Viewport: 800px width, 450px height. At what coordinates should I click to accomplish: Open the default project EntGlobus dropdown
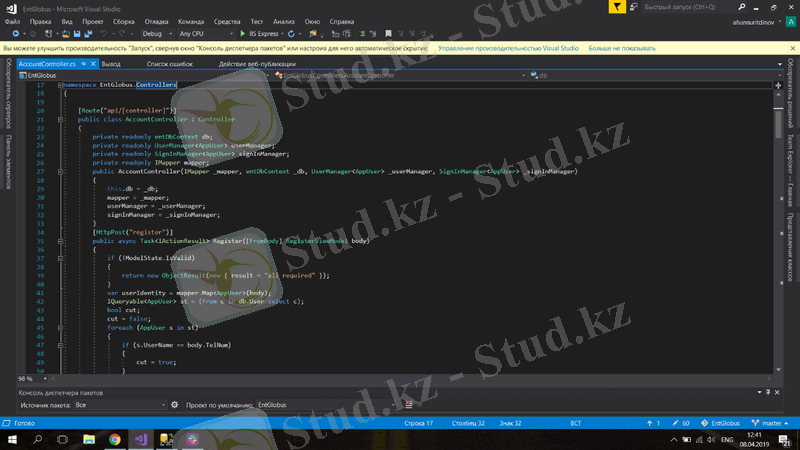tap(327, 405)
